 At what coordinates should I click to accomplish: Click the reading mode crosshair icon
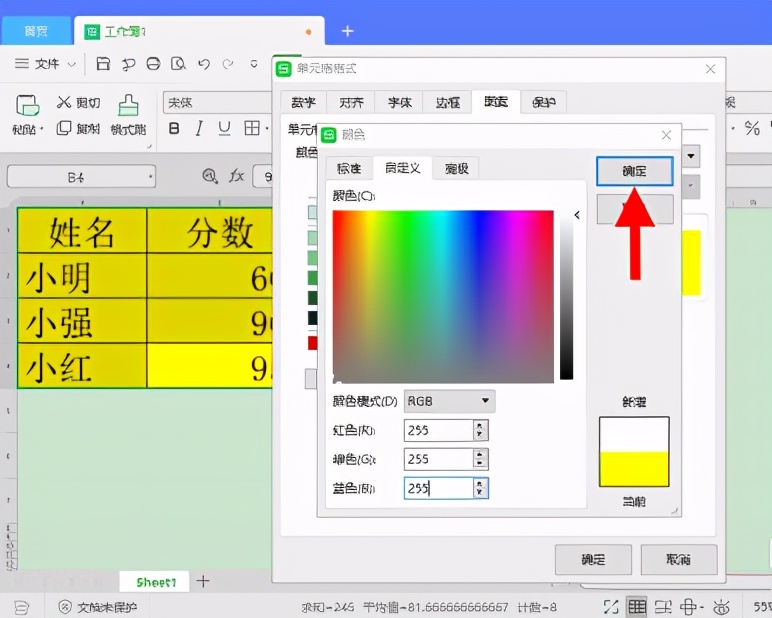coord(689,607)
